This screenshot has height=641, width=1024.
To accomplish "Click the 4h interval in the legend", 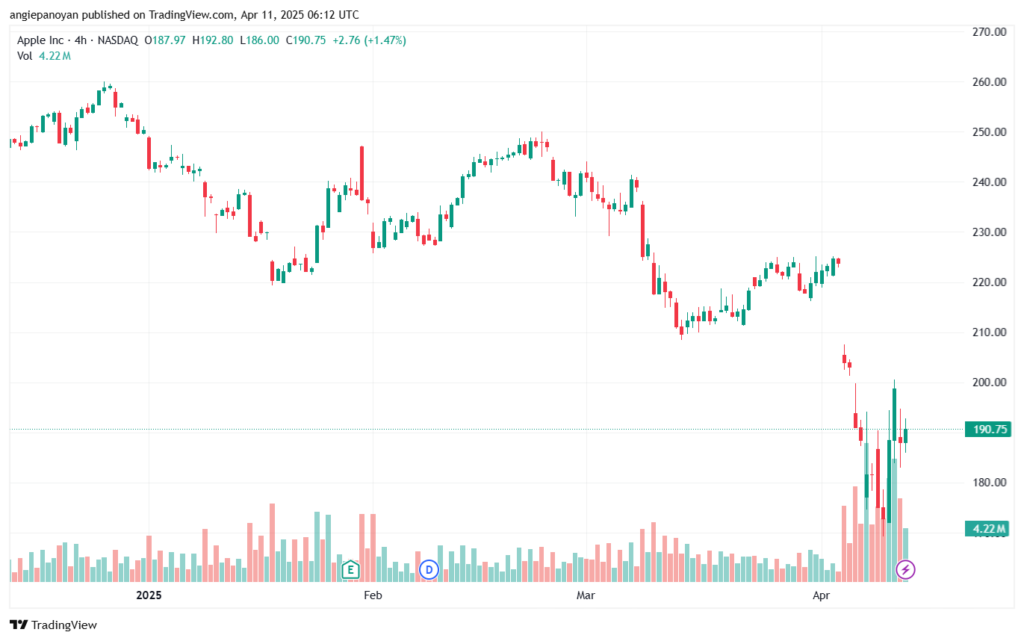I will 80,40.
